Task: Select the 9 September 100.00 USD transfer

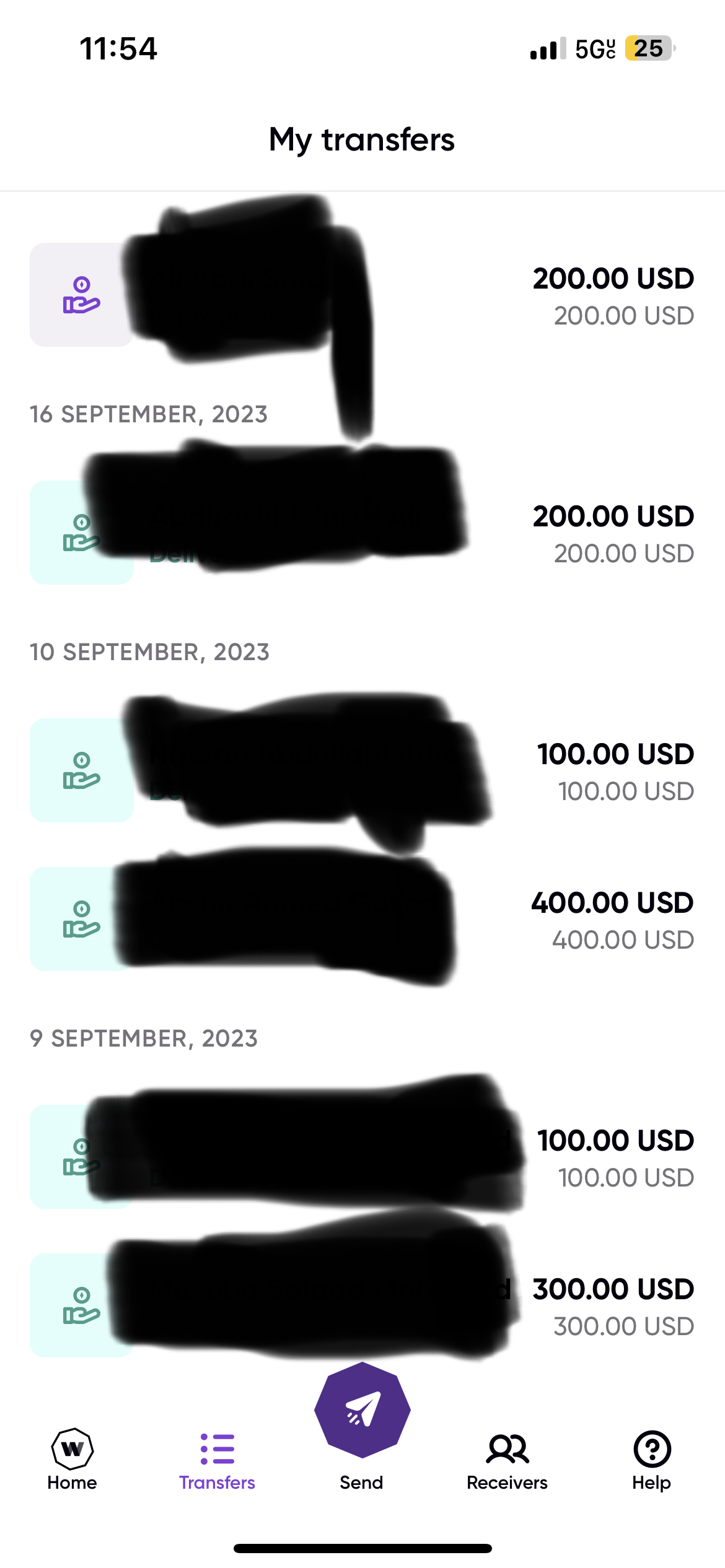Action: pyautogui.click(x=362, y=1157)
